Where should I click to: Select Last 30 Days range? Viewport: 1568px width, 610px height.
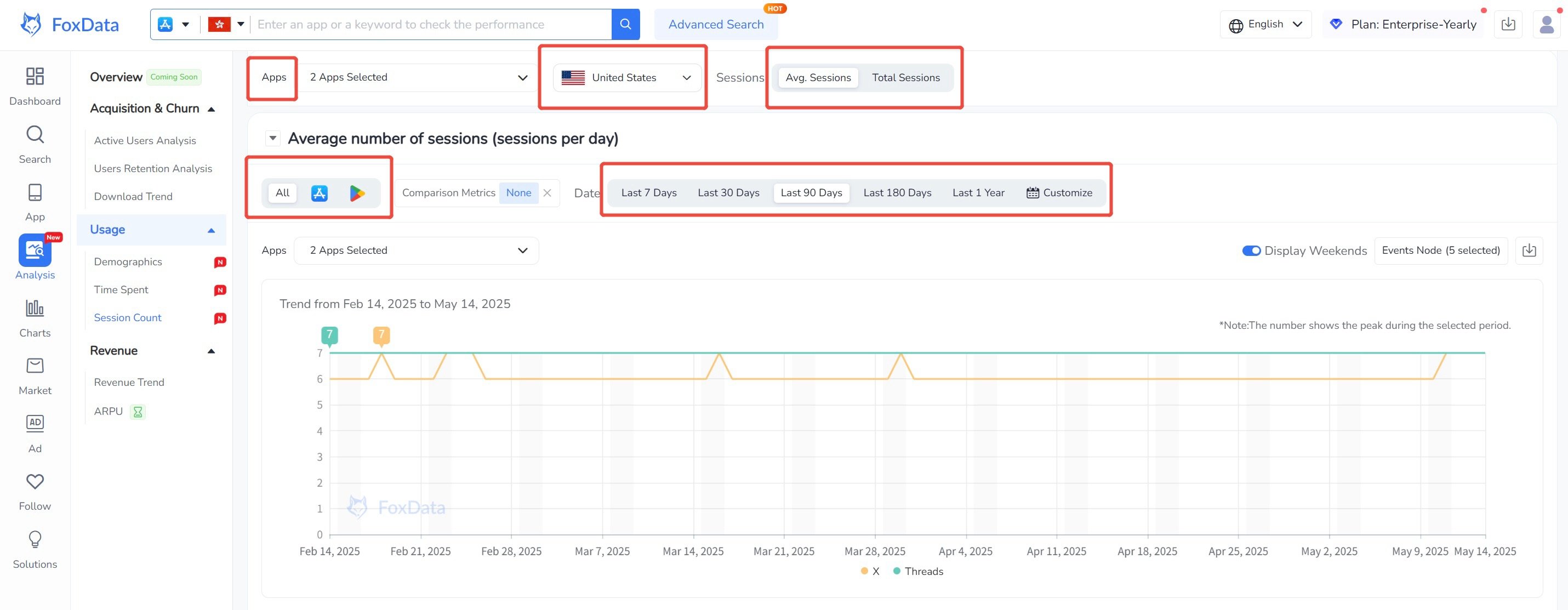(x=728, y=193)
